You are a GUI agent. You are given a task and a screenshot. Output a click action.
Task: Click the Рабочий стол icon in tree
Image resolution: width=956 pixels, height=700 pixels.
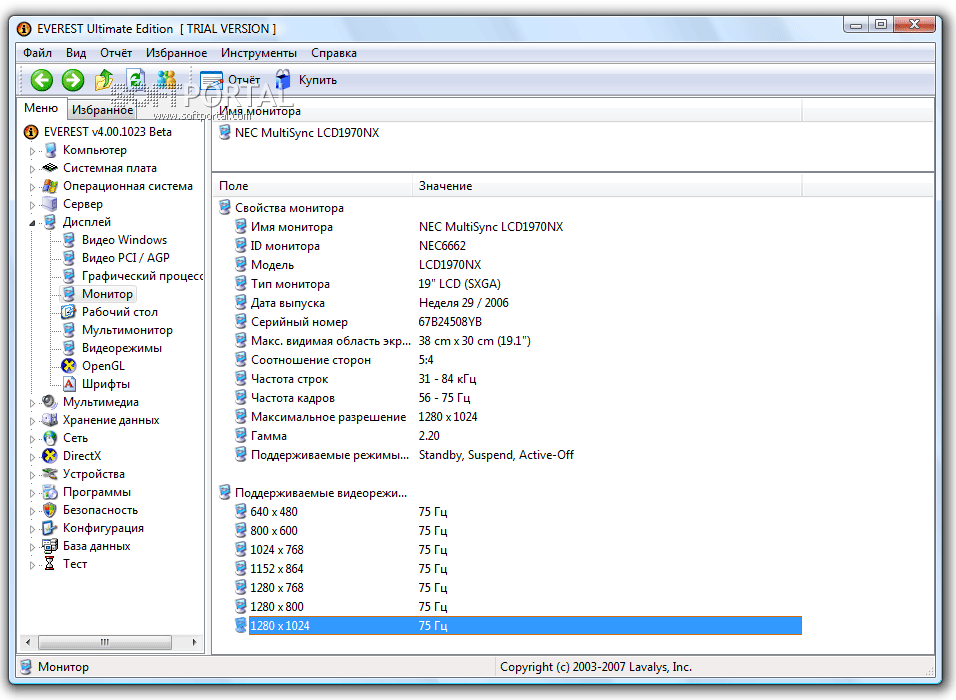[x=68, y=312]
